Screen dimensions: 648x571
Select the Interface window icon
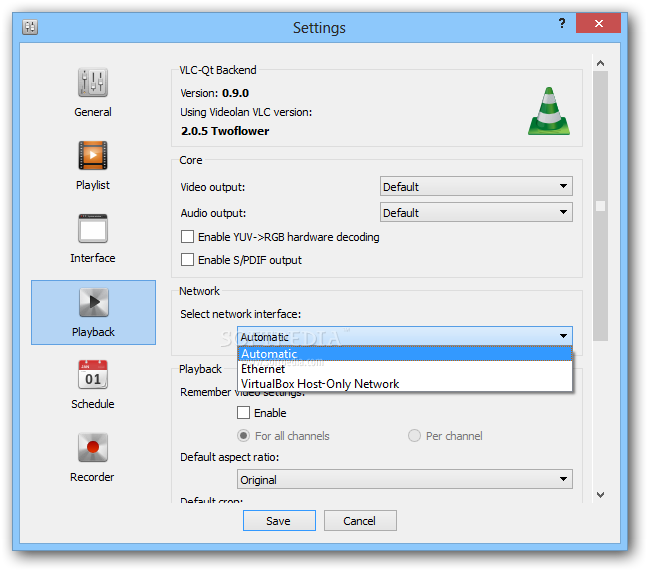pos(93,228)
